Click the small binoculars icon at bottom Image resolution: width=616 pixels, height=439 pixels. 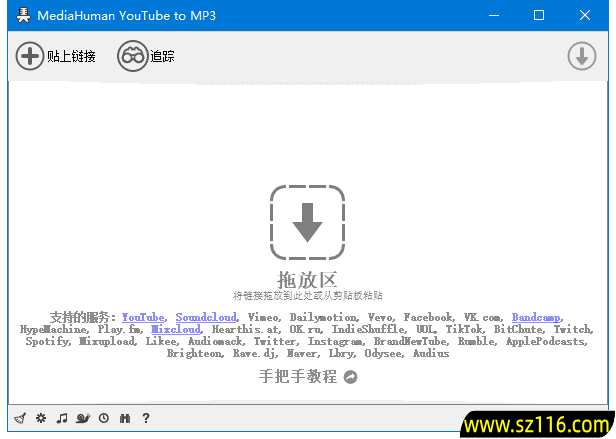click(125, 418)
